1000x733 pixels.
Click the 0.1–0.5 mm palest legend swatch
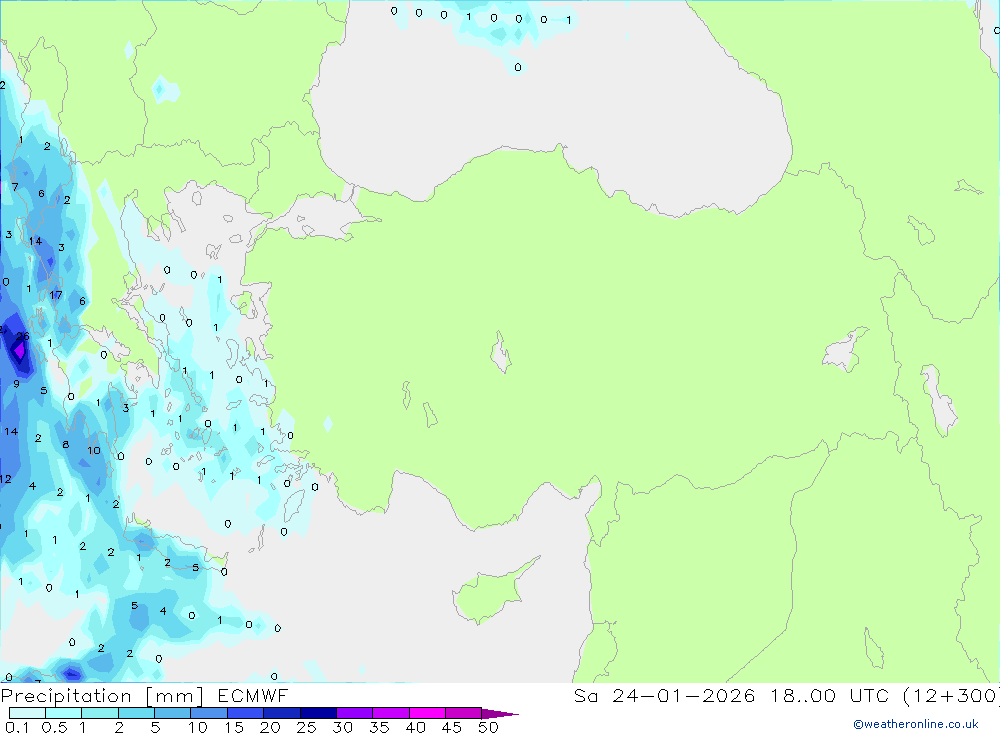[x=27, y=713]
